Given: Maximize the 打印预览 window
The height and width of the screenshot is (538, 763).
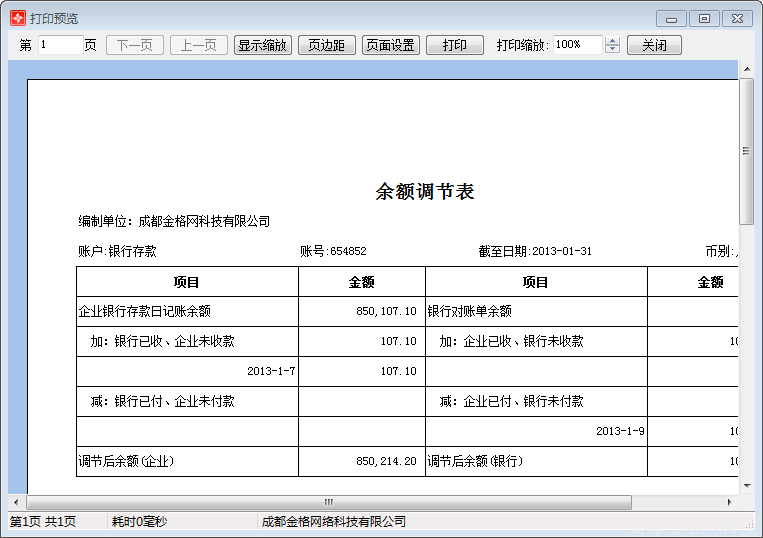Looking at the screenshot, I should [704, 18].
